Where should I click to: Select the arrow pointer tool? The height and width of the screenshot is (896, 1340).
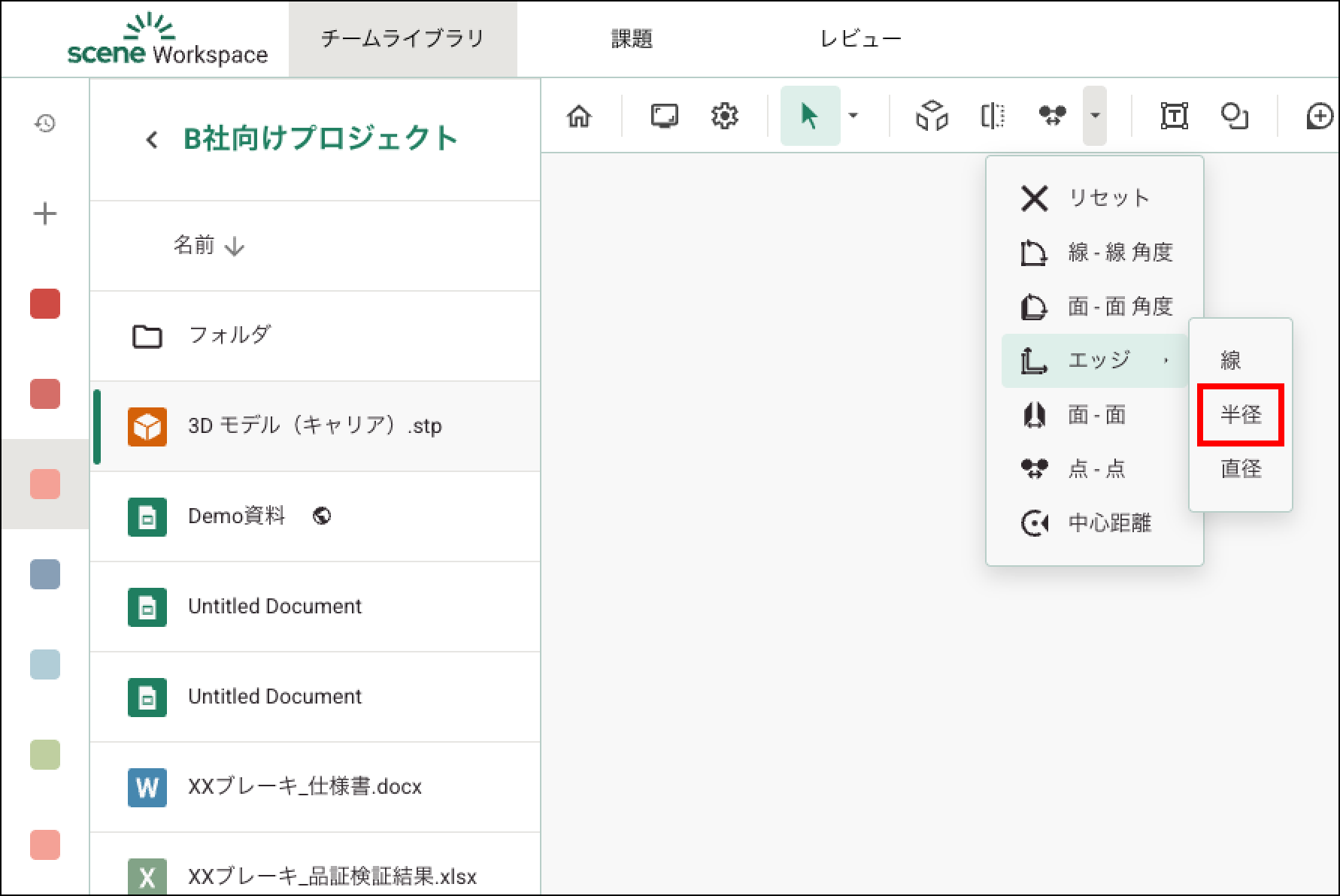coord(809,116)
